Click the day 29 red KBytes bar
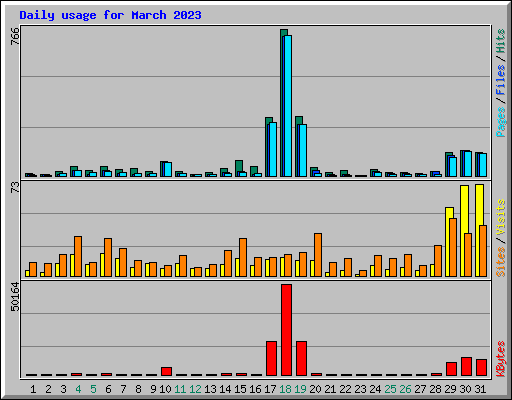Image resolution: width=512 pixels, height=400 pixels. (x=451, y=369)
